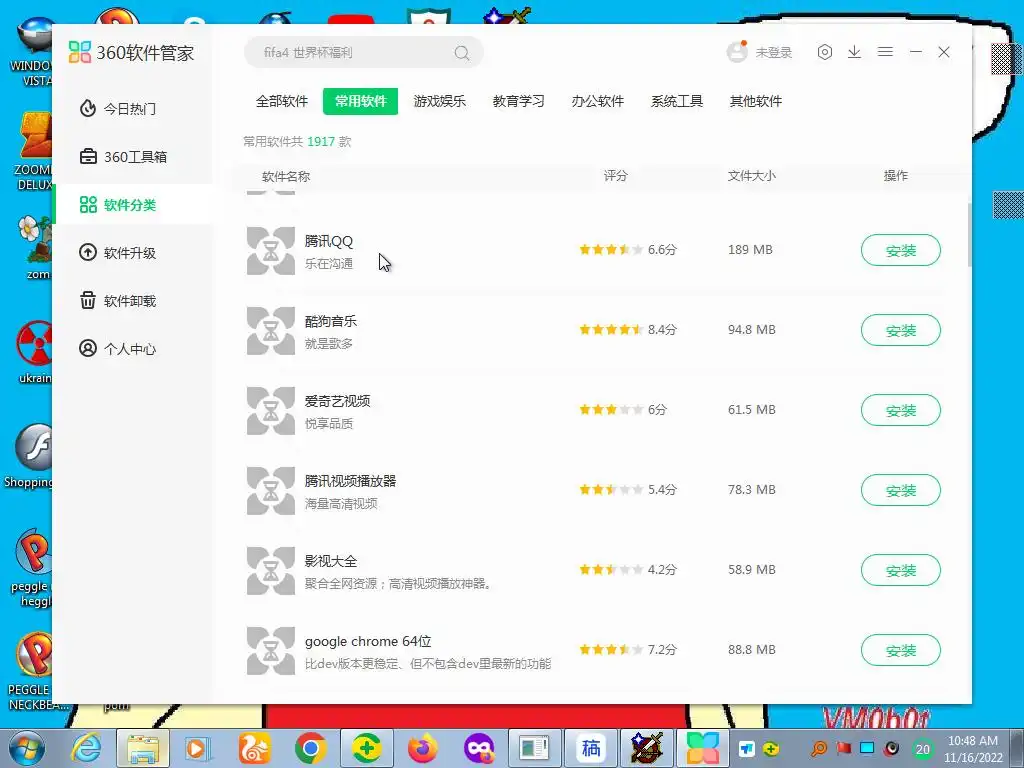Switch to the 常用软件 tab
Viewport: 1024px width, 768px height.
point(360,101)
